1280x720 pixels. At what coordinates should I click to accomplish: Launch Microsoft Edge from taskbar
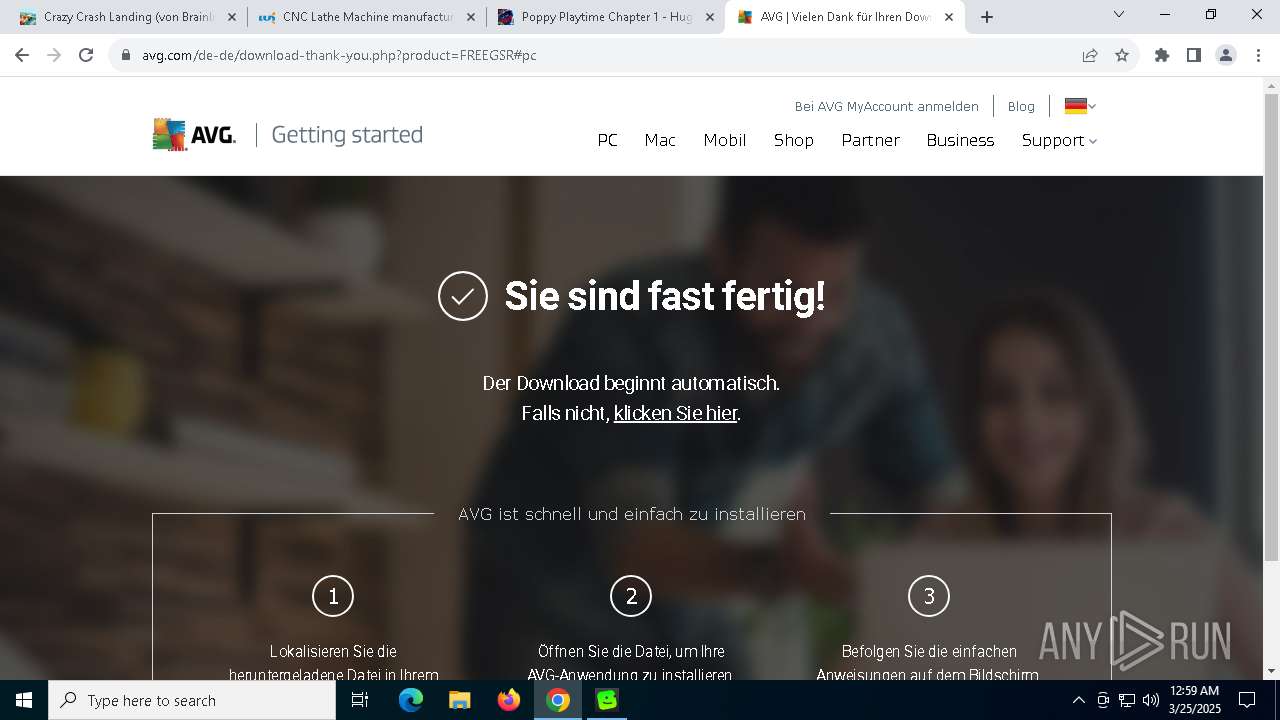pyautogui.click(x=411, y=700)
